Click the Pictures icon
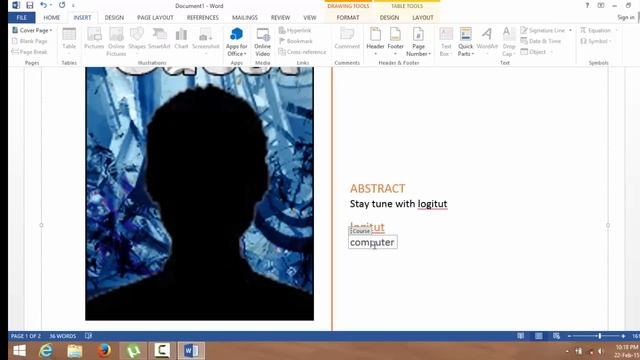Image resolution: width=640 pixels, height=360 pixels. point(94,39)
